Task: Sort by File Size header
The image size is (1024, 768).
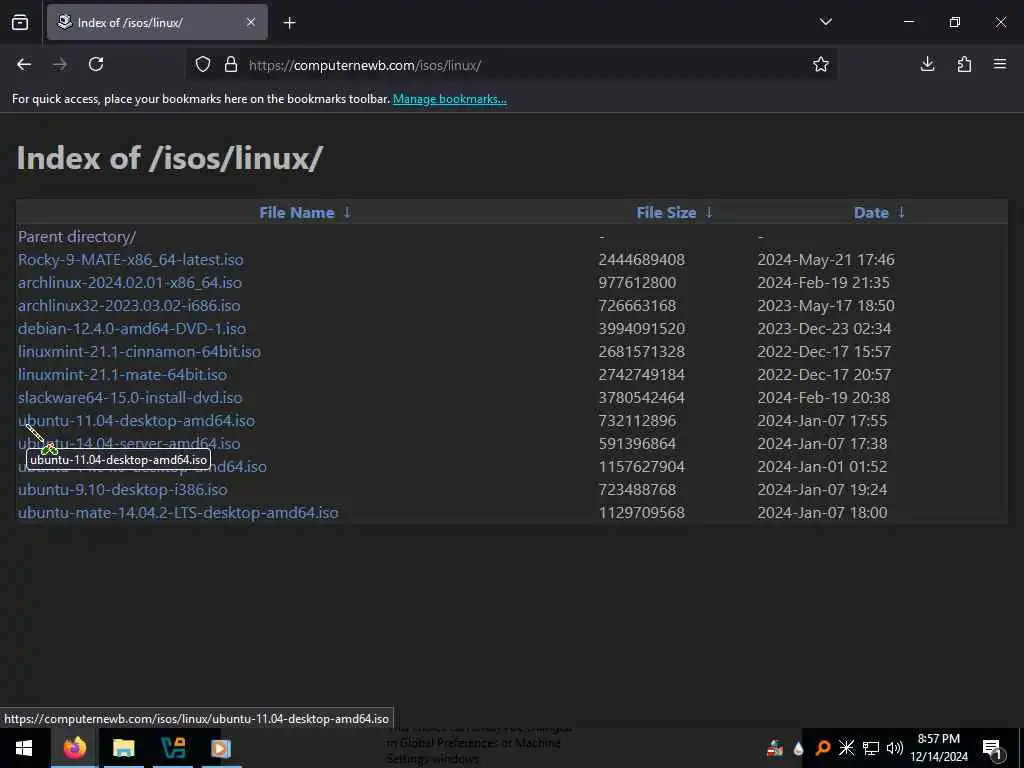Action: click(x=666, y=212)
